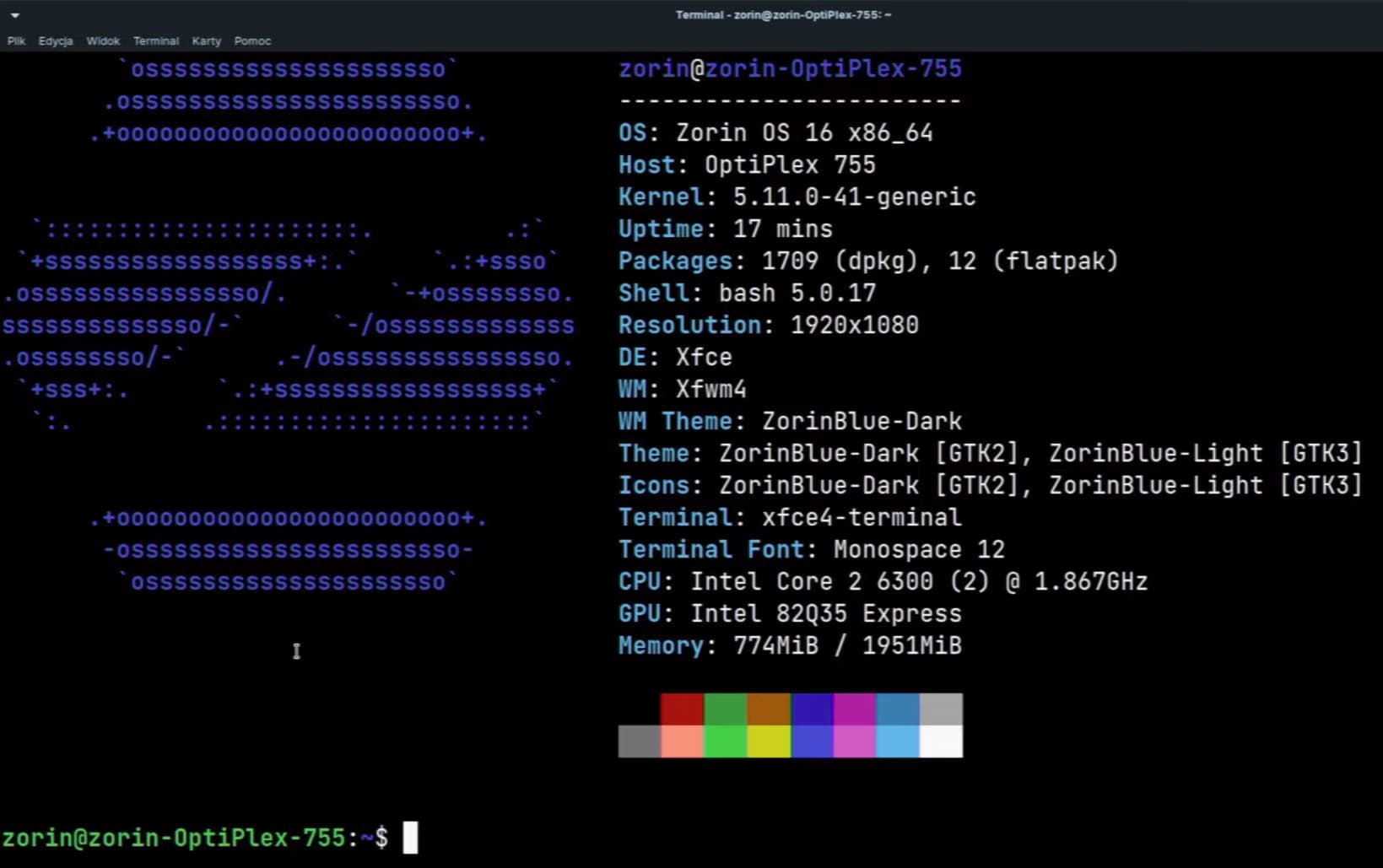Click the light sky blue color block
Viewport: 1383px width, 868px height.
pyautogui.click(x=898, y=741)
